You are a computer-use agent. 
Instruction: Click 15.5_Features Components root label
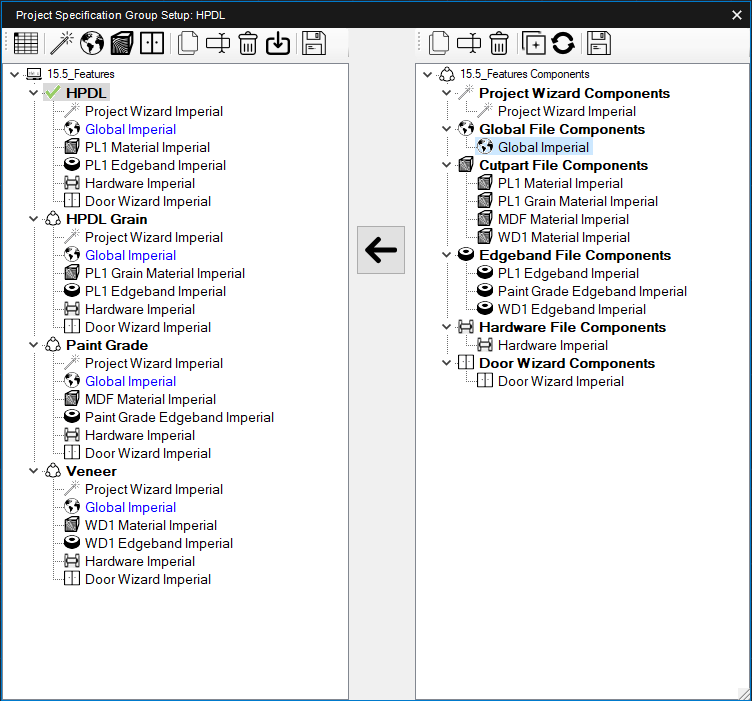(x=525, y=74)
